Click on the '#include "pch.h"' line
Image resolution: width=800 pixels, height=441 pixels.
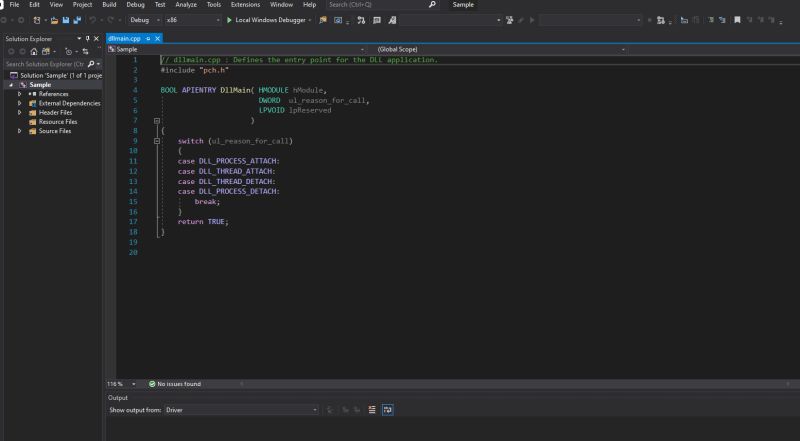(x=194, y=70)
